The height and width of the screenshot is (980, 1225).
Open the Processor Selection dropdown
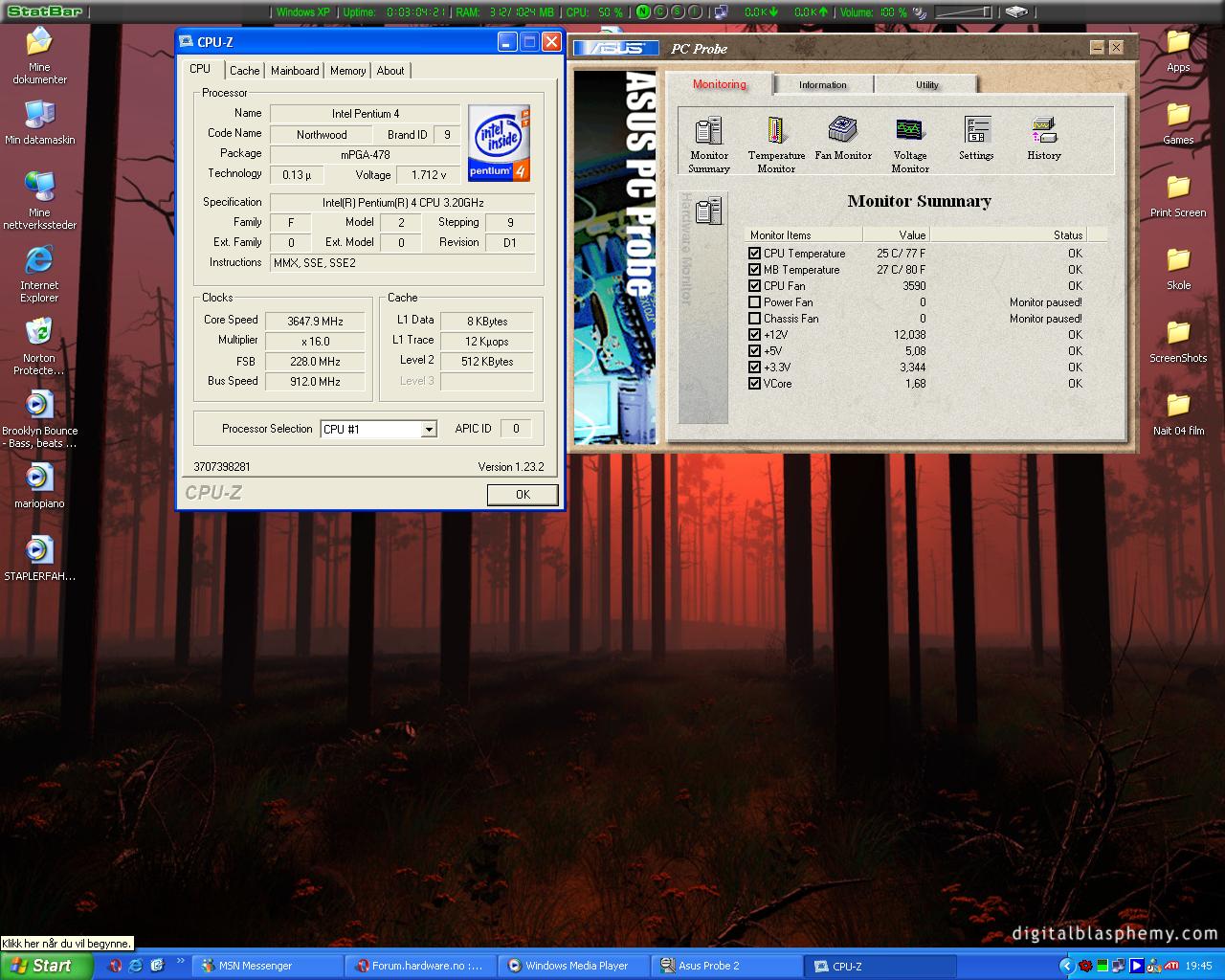(x=429, y=430)
